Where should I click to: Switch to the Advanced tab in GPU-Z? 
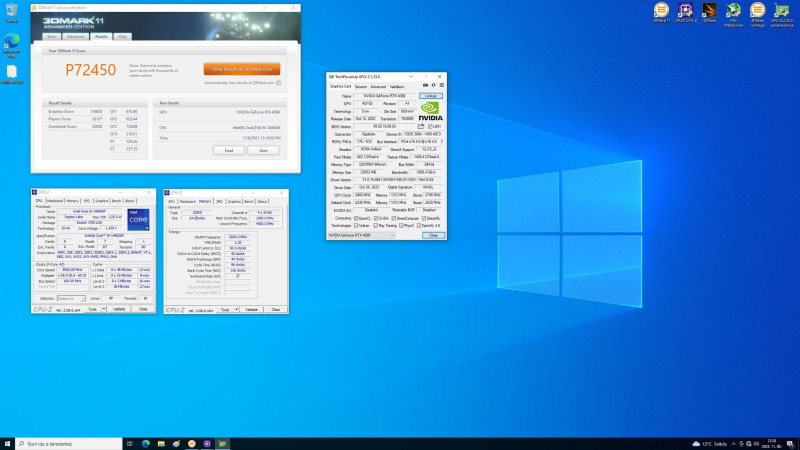[x=378, y=87]
